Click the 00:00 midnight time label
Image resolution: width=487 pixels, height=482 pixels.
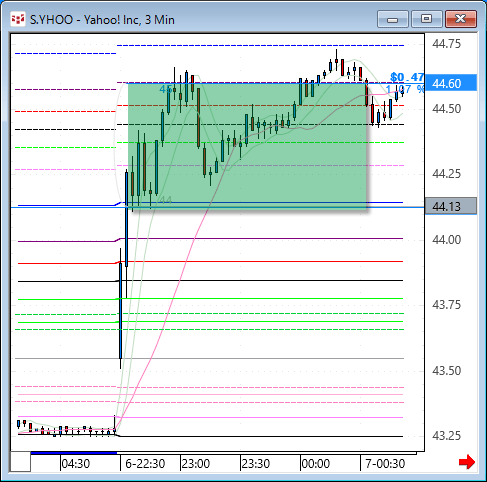pos(316,464)
